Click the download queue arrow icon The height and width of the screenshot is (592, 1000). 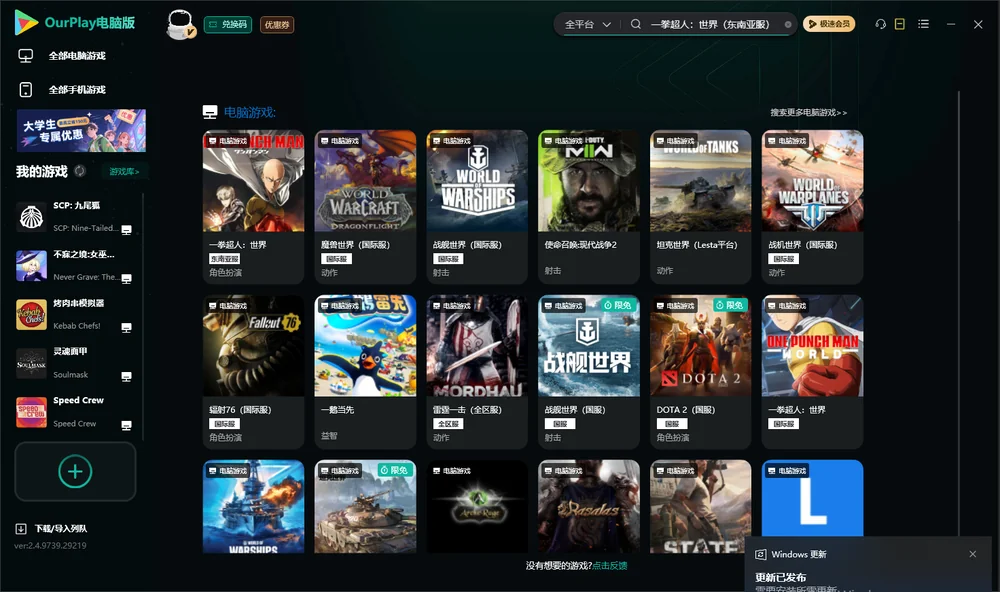point(20,529)
